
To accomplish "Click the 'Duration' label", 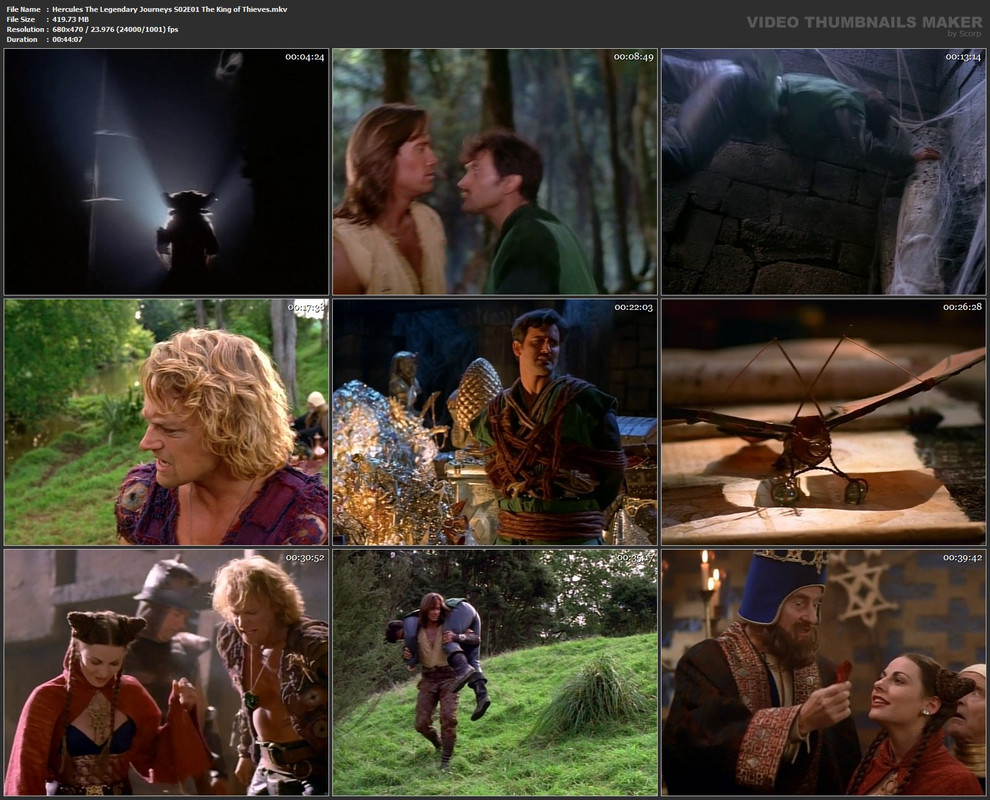I will point(22,40).
